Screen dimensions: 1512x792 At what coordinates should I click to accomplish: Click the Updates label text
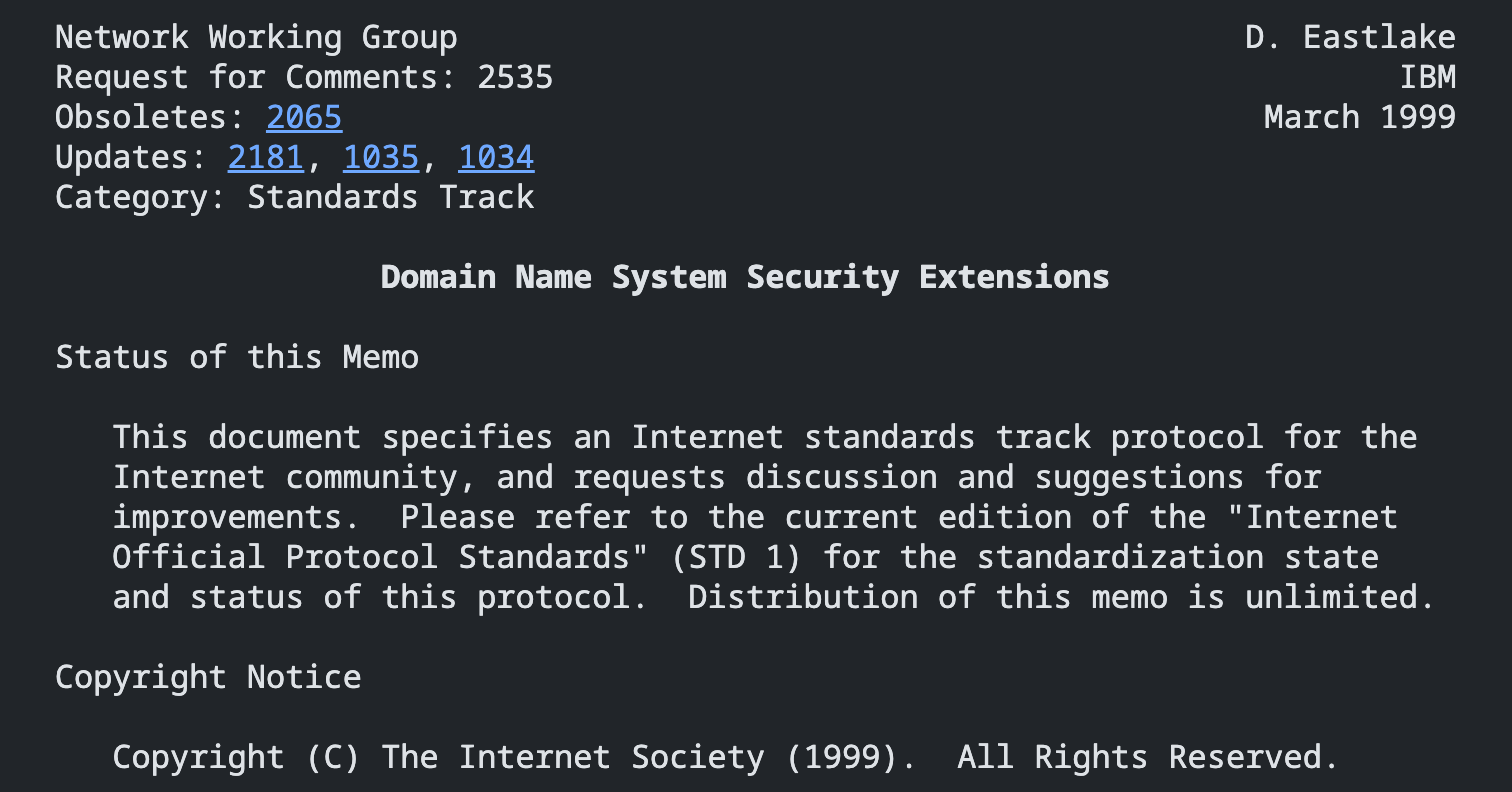click(122, 157)
